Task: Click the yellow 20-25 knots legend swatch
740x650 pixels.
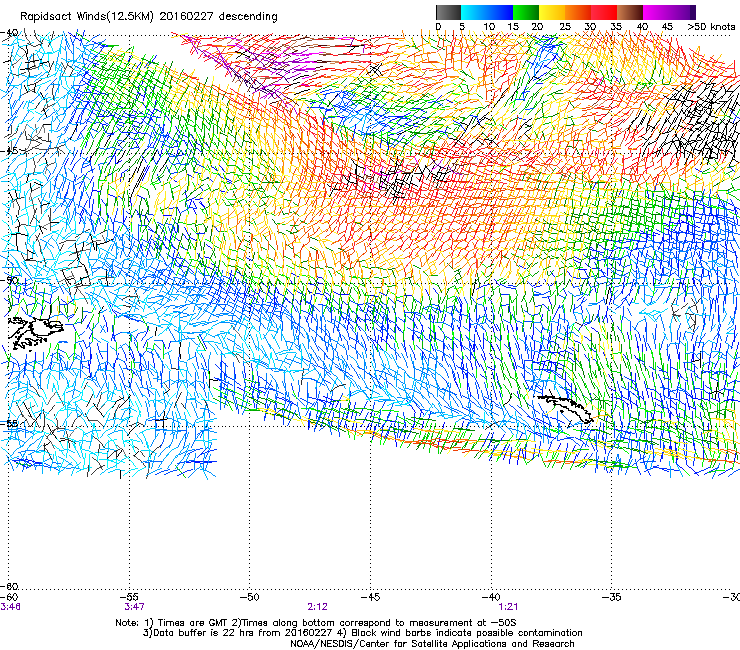Action: coord(552,12)
